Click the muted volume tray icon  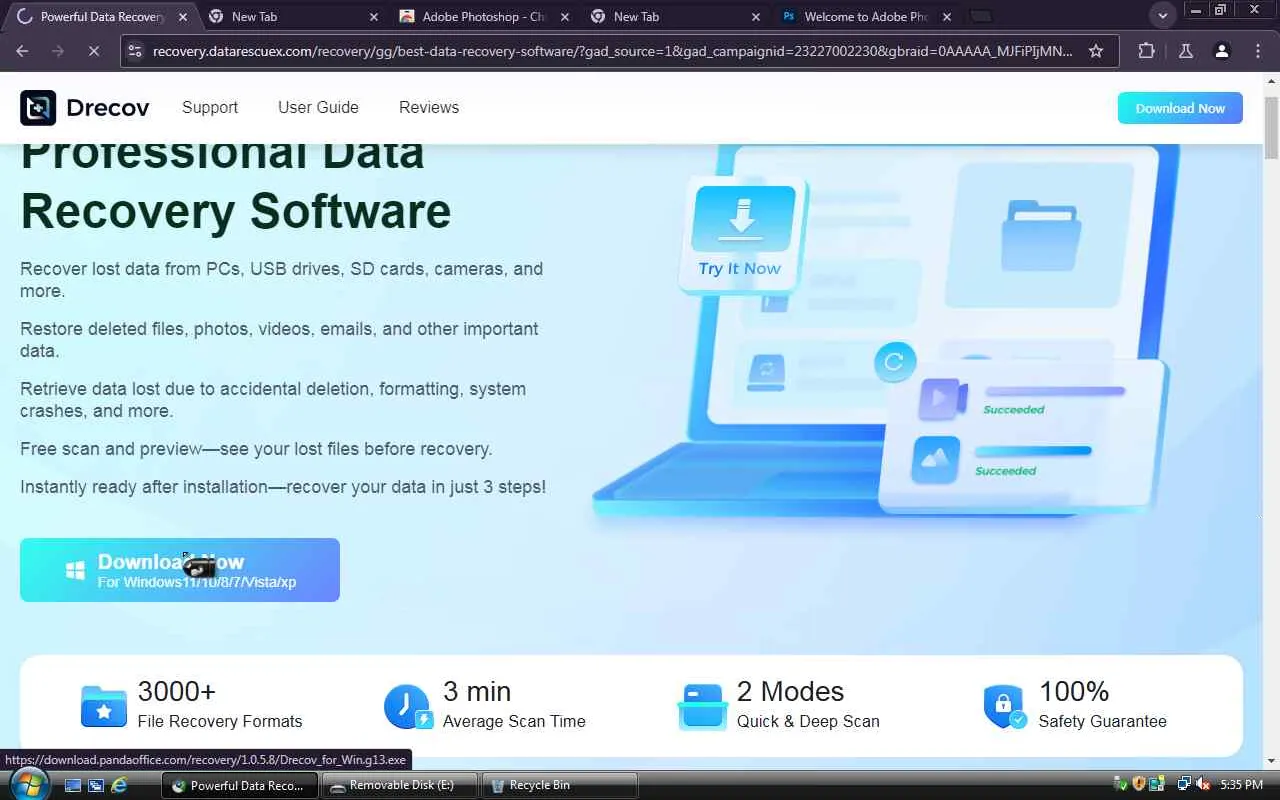1202,785
